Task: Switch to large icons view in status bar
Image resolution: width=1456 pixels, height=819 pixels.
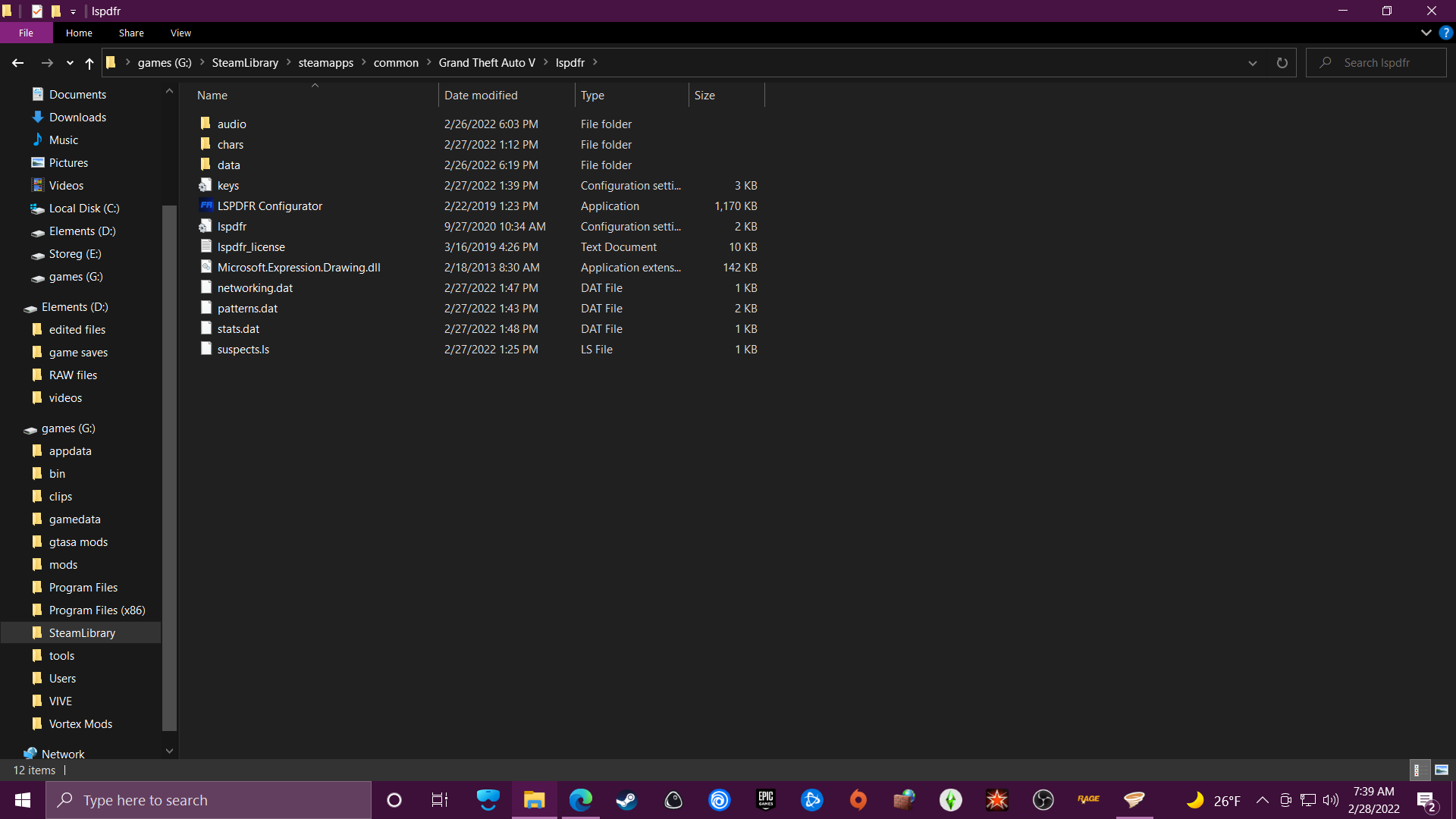Action: (x=1442, y=770)
